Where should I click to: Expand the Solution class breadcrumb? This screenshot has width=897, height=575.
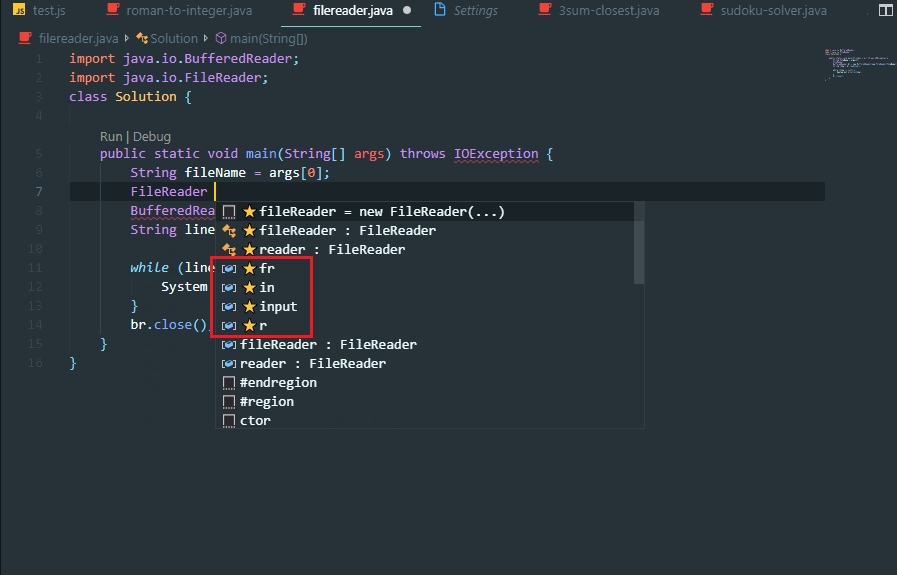(173, 39)
